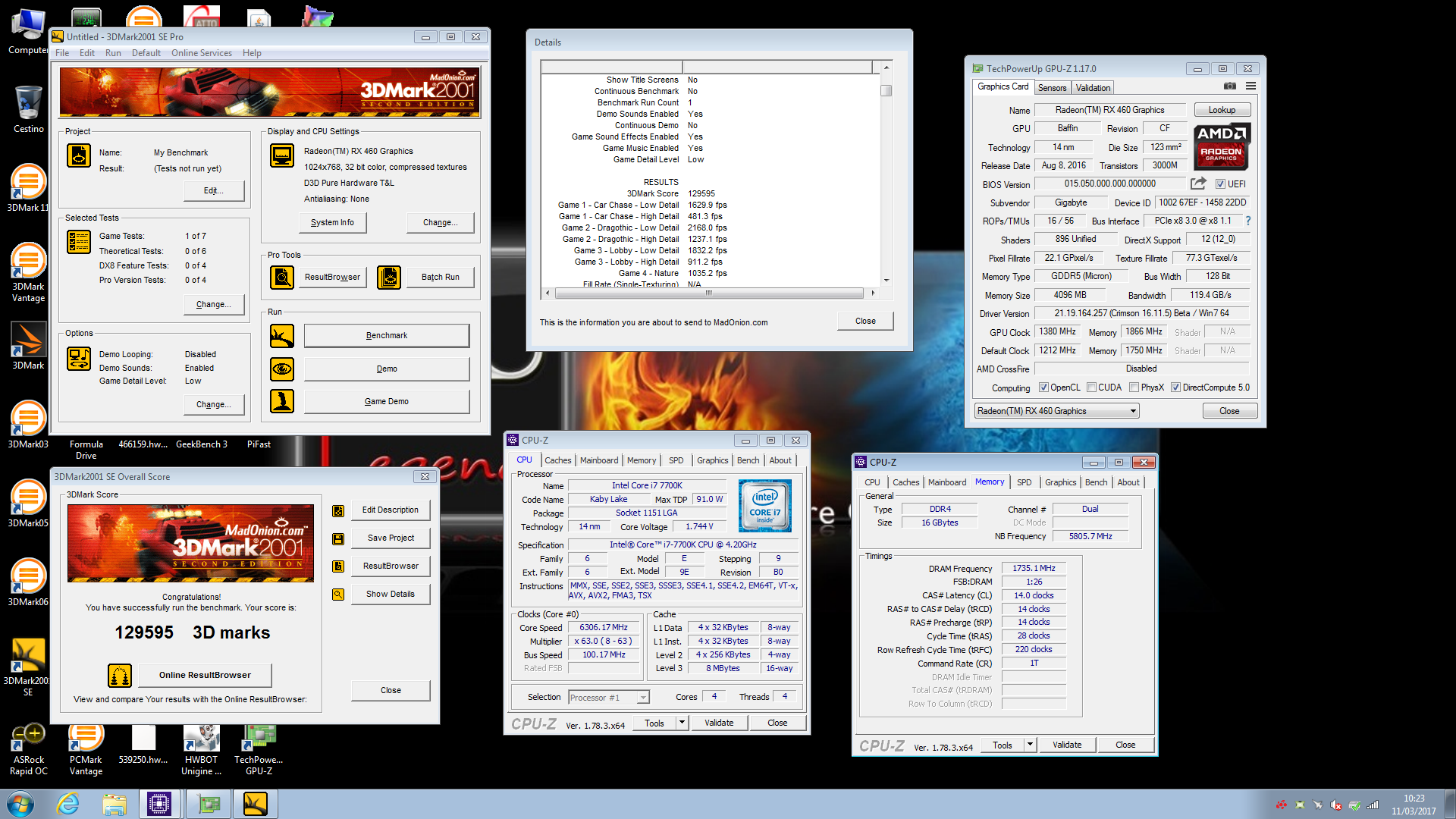This screenshot has width=1456, height=819.
Task: Click the Batch Run icon in Pro Tools
Action: point(389,278)
